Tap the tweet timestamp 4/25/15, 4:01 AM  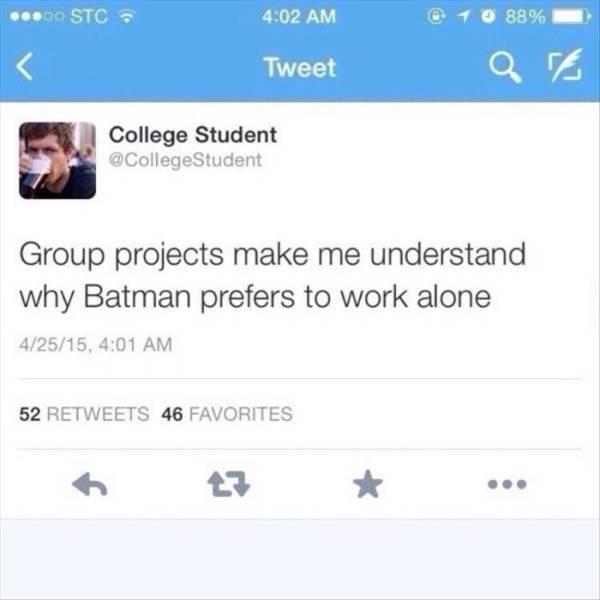tap(96, 344)
